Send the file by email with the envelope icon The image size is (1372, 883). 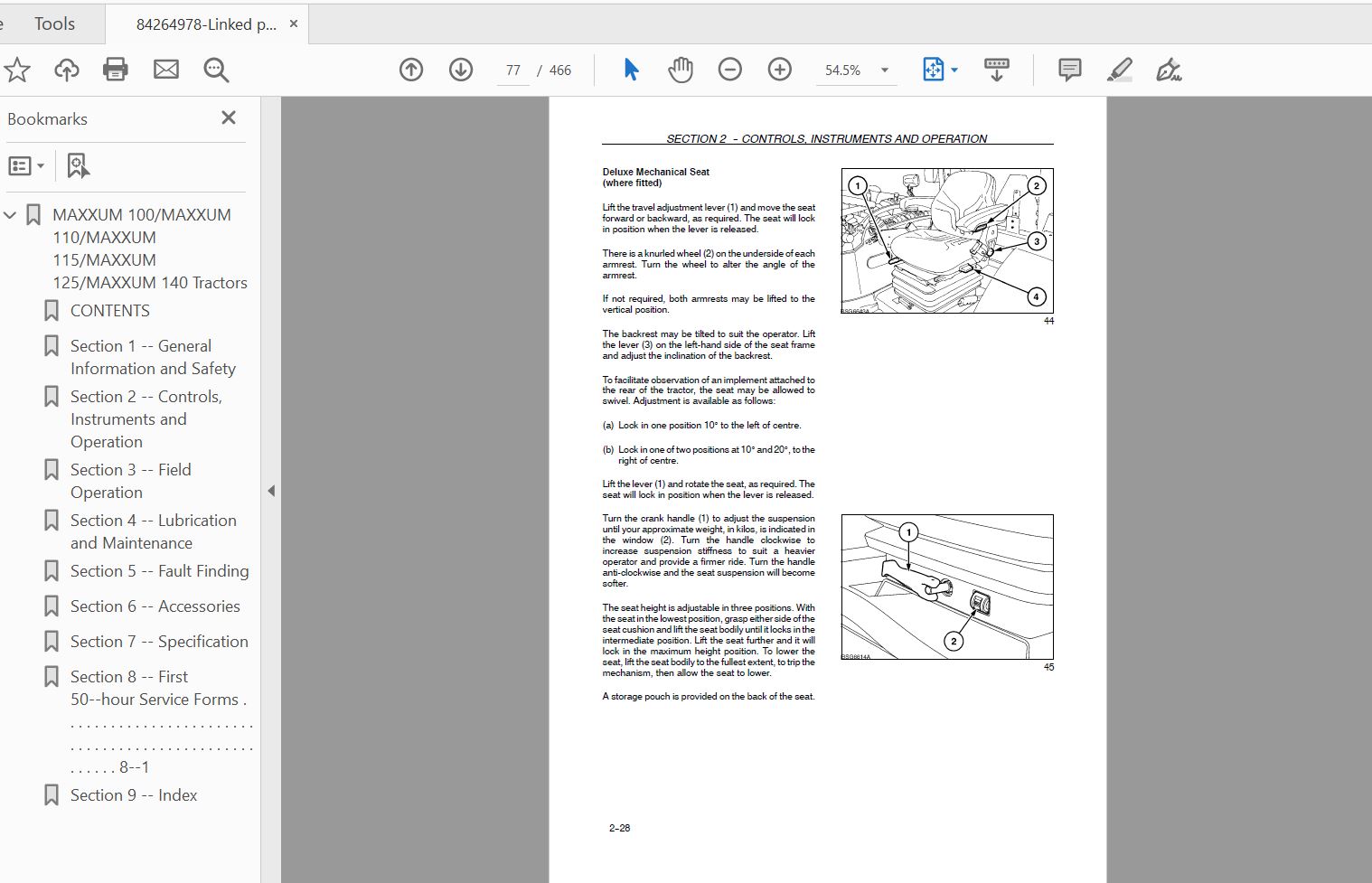[x=166, y=70]
